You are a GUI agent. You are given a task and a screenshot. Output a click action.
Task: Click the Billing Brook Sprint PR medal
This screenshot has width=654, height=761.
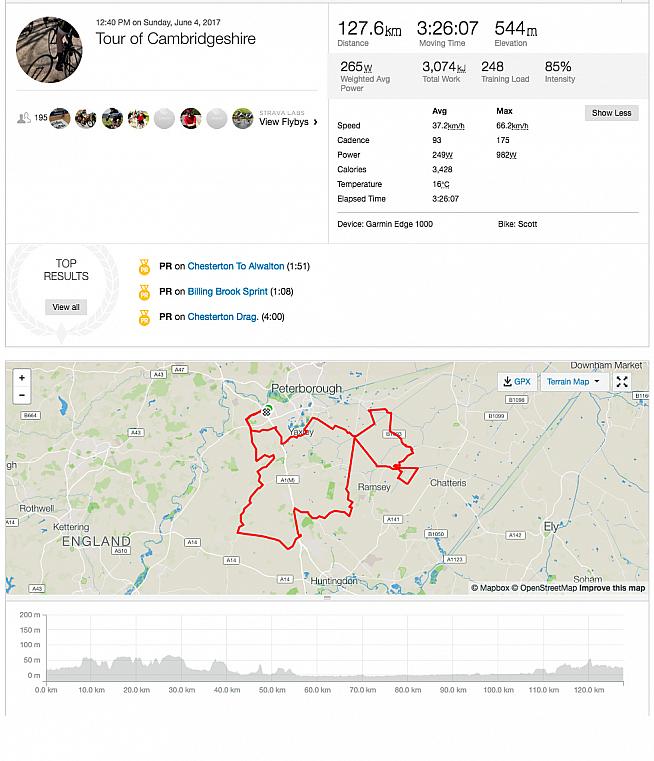pos(144,292)
